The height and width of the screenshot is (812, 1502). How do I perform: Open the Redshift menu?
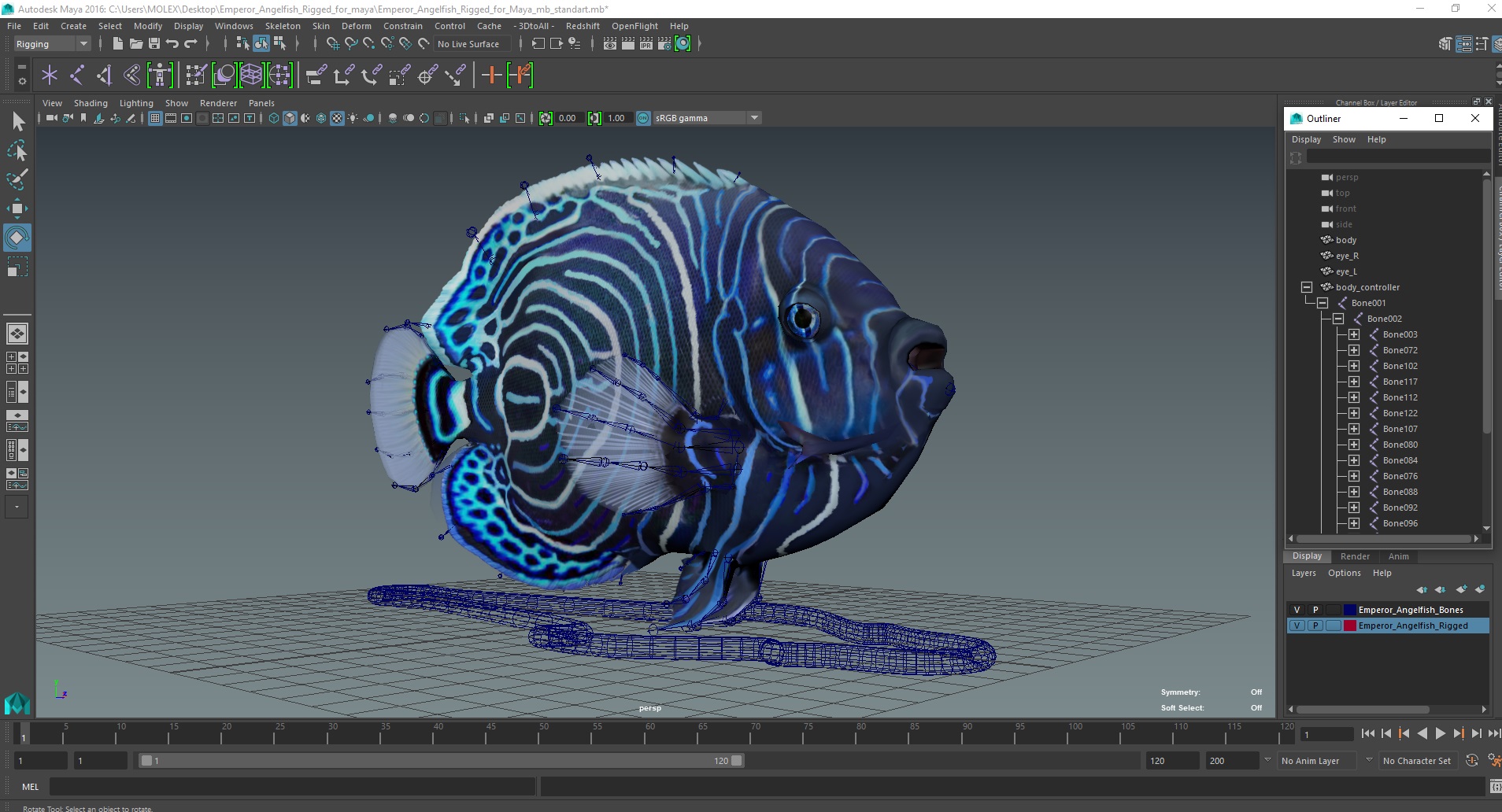click(583, 26)
